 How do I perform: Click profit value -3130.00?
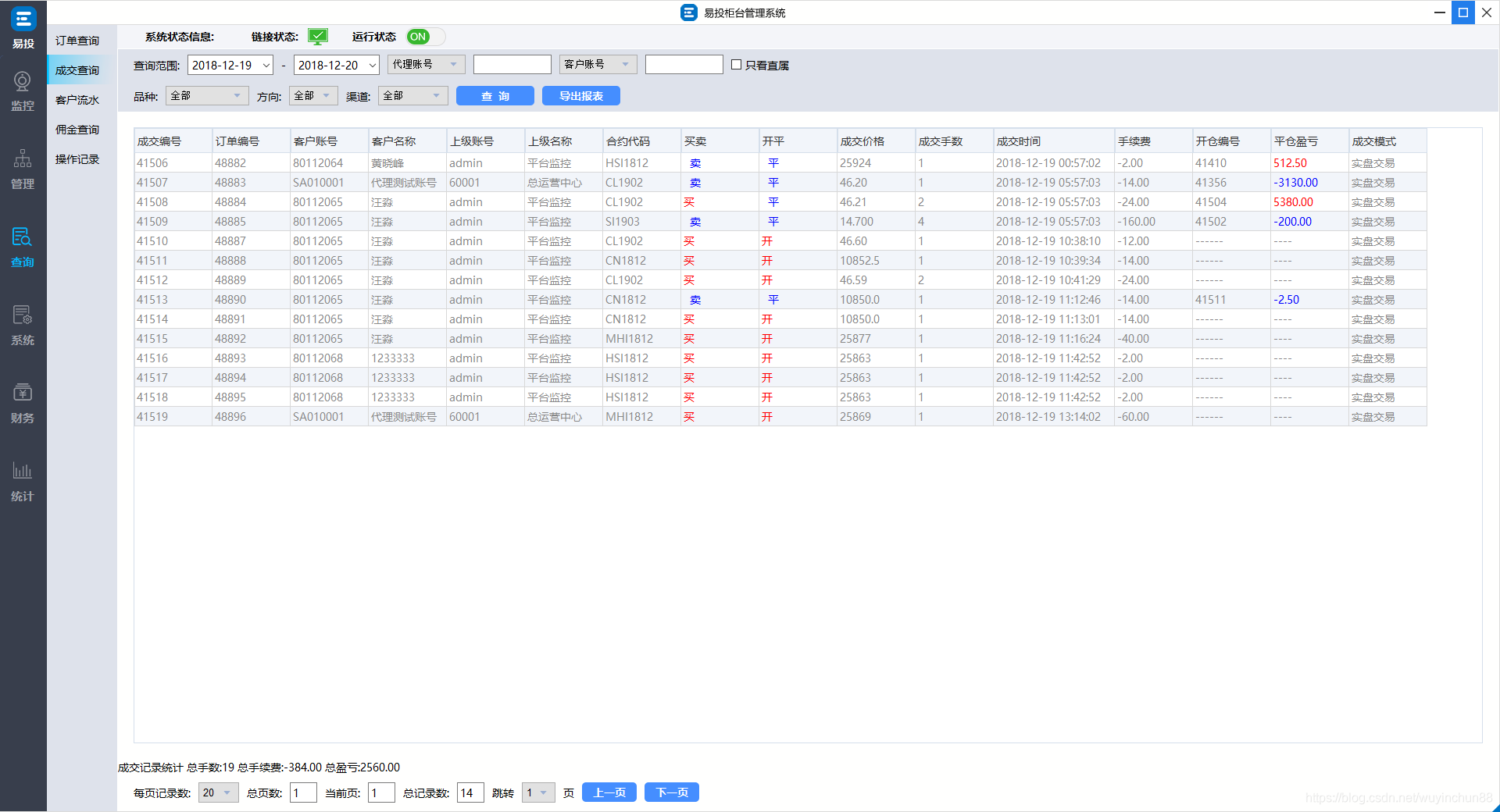pos(1295,183)
